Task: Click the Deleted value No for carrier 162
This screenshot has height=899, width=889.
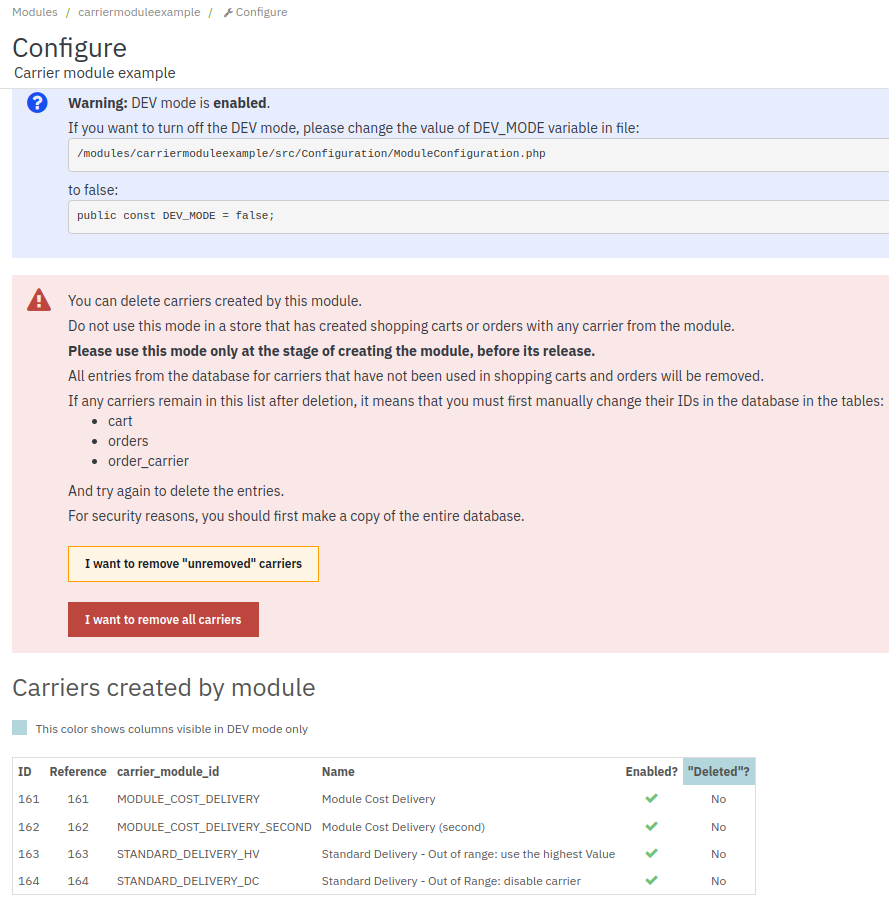Action: [718, 827]
